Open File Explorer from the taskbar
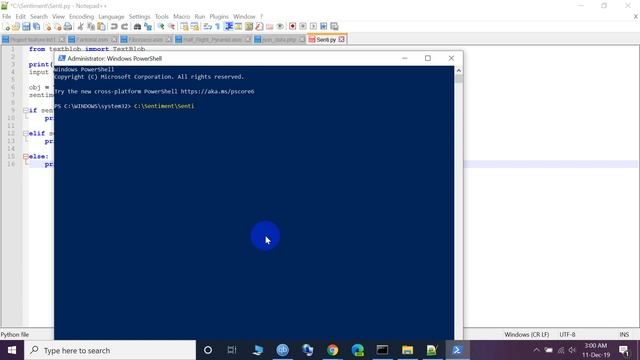The image size is (640, 360). pyautogui.click(x=407, y=350)
